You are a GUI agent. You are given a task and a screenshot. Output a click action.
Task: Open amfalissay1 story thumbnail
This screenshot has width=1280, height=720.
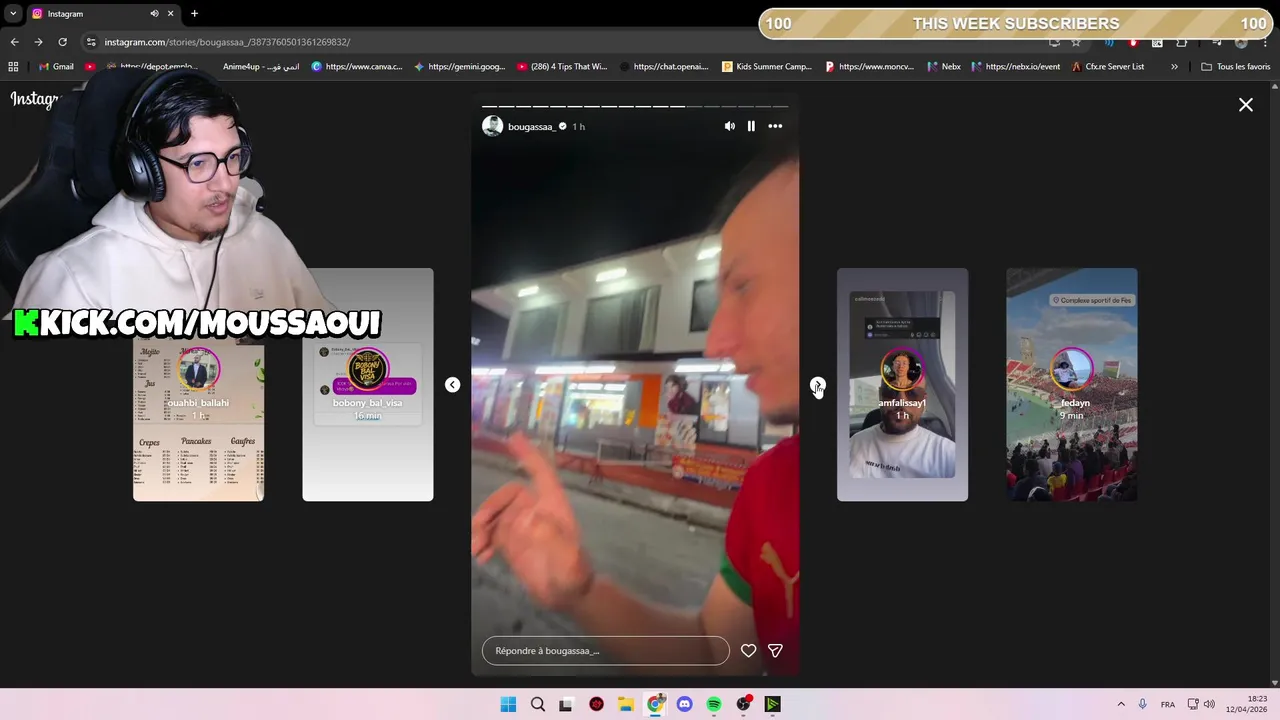pyautogui.click(x=902, y=384)
